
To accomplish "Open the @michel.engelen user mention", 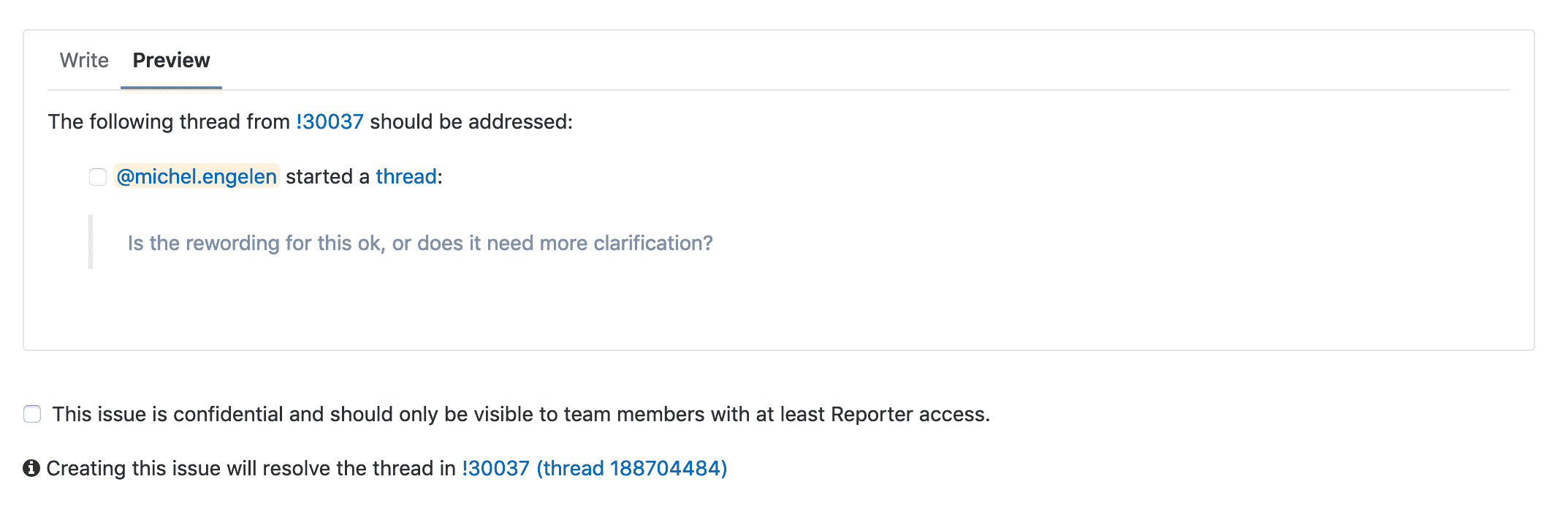I will click(x=197, y=176).
